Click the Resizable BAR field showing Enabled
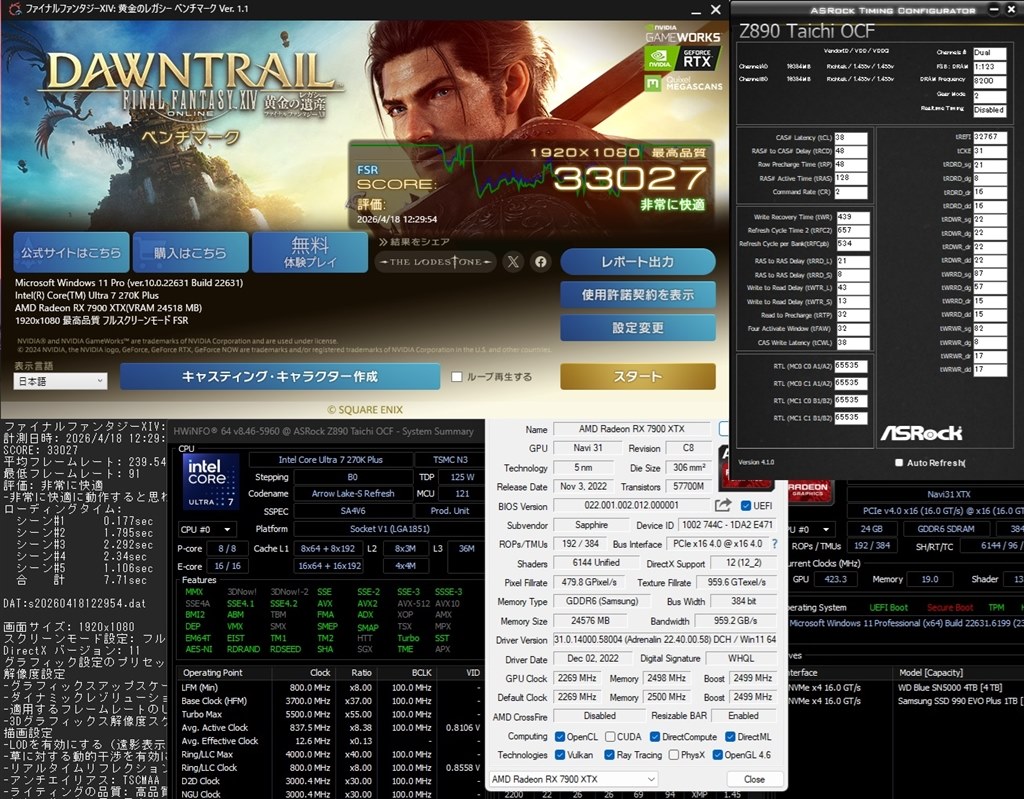The height and width of the screenshot is (799, 1024). [x=743, y=715]
